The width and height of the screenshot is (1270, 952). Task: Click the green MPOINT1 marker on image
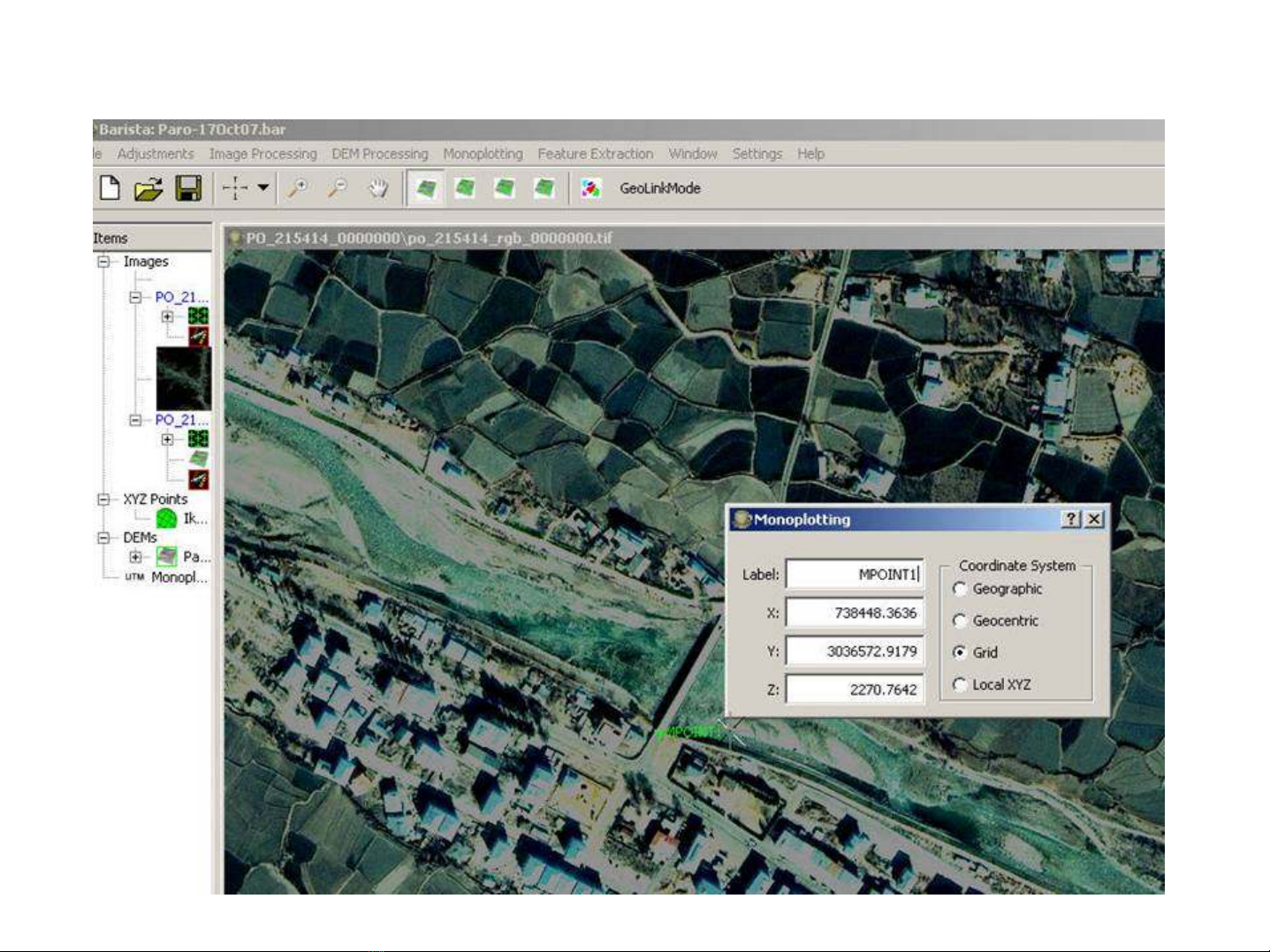(688, 732)
